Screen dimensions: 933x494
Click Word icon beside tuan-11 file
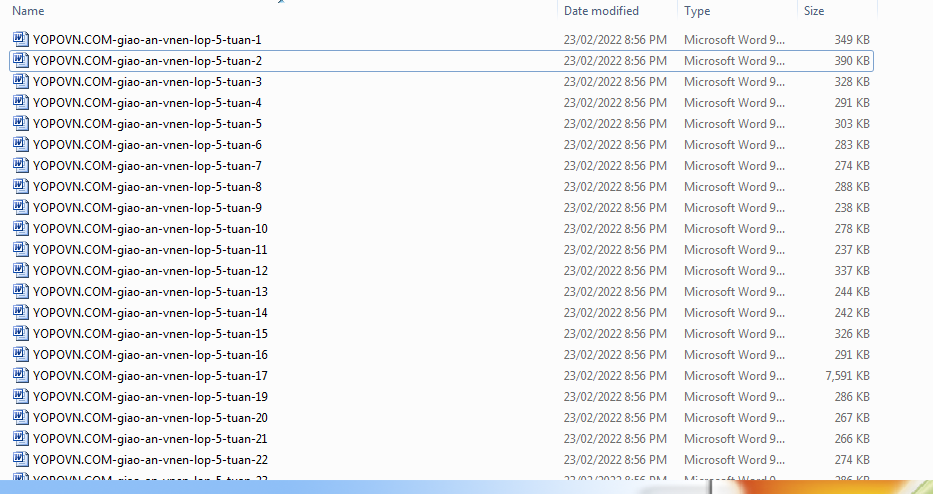20,249
